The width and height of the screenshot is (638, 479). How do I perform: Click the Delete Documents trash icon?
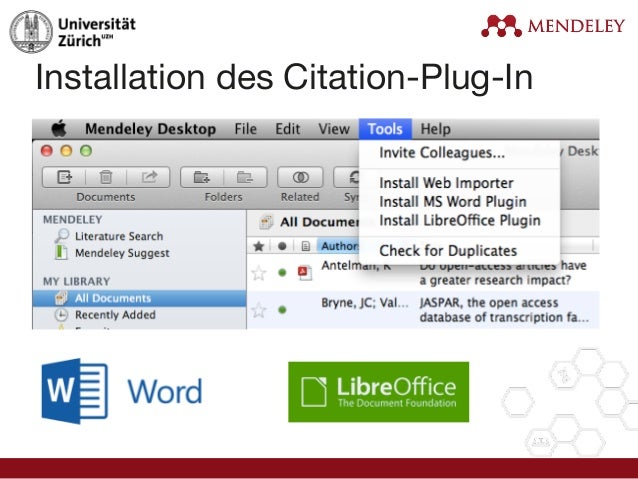click(x=106, y=177)
